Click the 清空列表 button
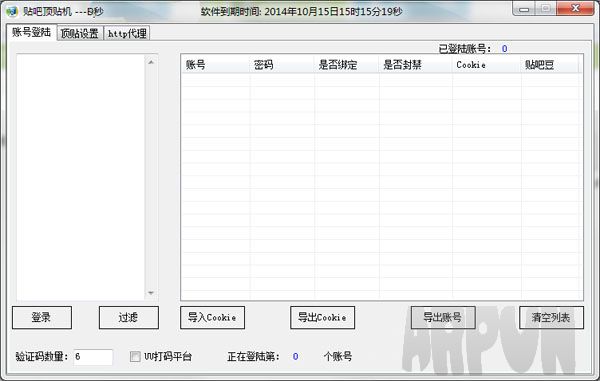Viewport: 600px width, 381px height. pyautogui.click(x=551, y=318)
